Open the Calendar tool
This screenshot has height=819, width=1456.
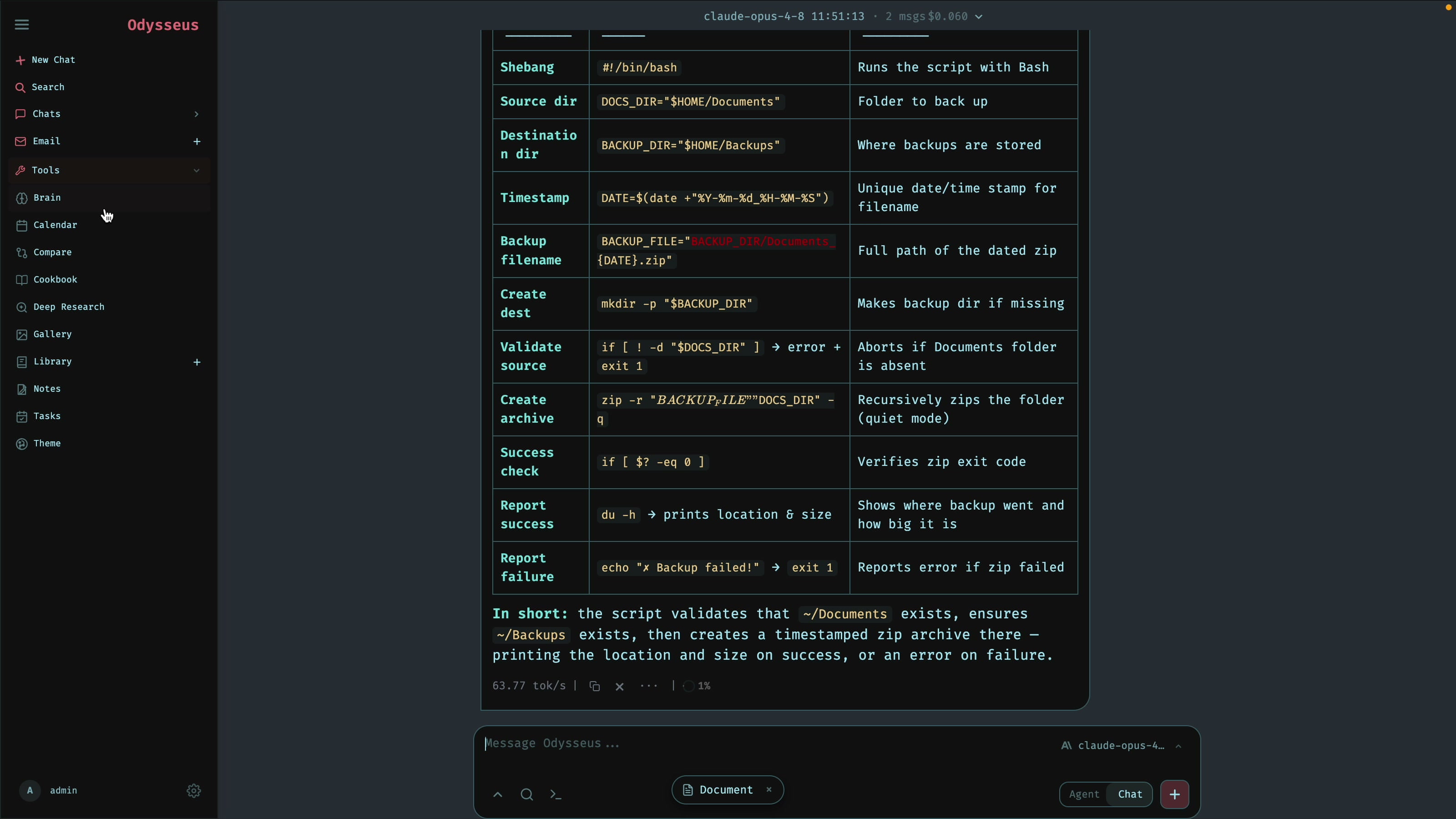pyautogui.click(x=55, y=225)
